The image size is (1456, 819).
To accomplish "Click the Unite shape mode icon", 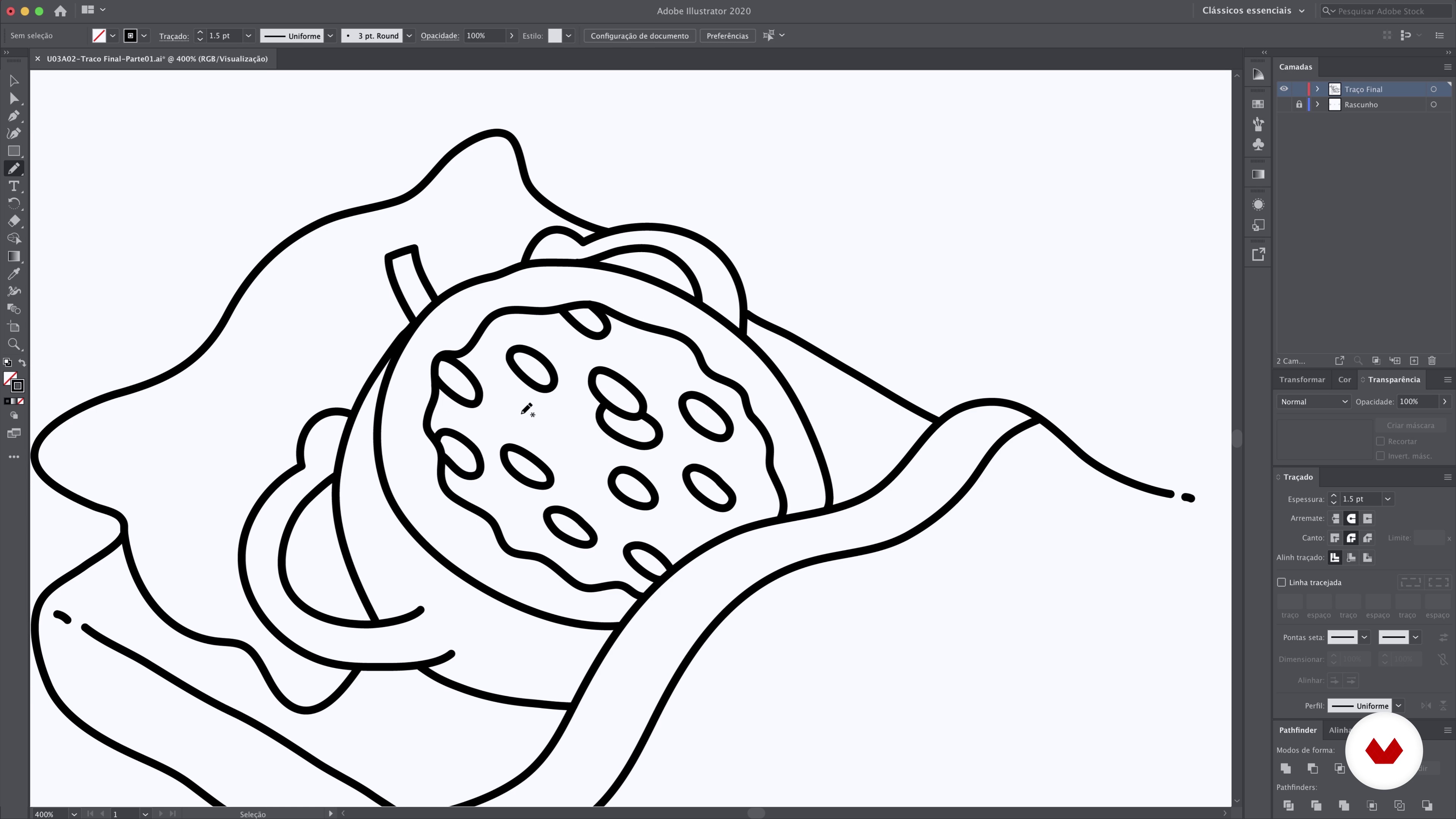I will tap(1286, 768).
